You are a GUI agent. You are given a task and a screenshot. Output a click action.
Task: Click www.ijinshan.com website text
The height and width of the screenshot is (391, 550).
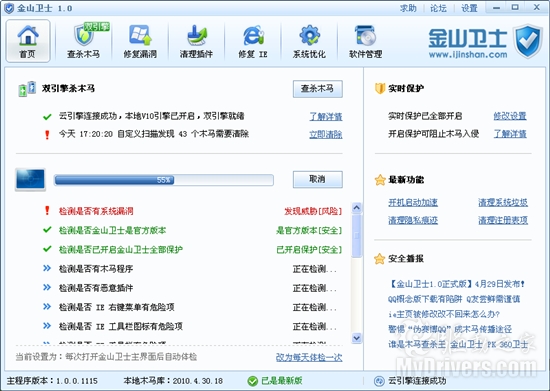point(468,55)
